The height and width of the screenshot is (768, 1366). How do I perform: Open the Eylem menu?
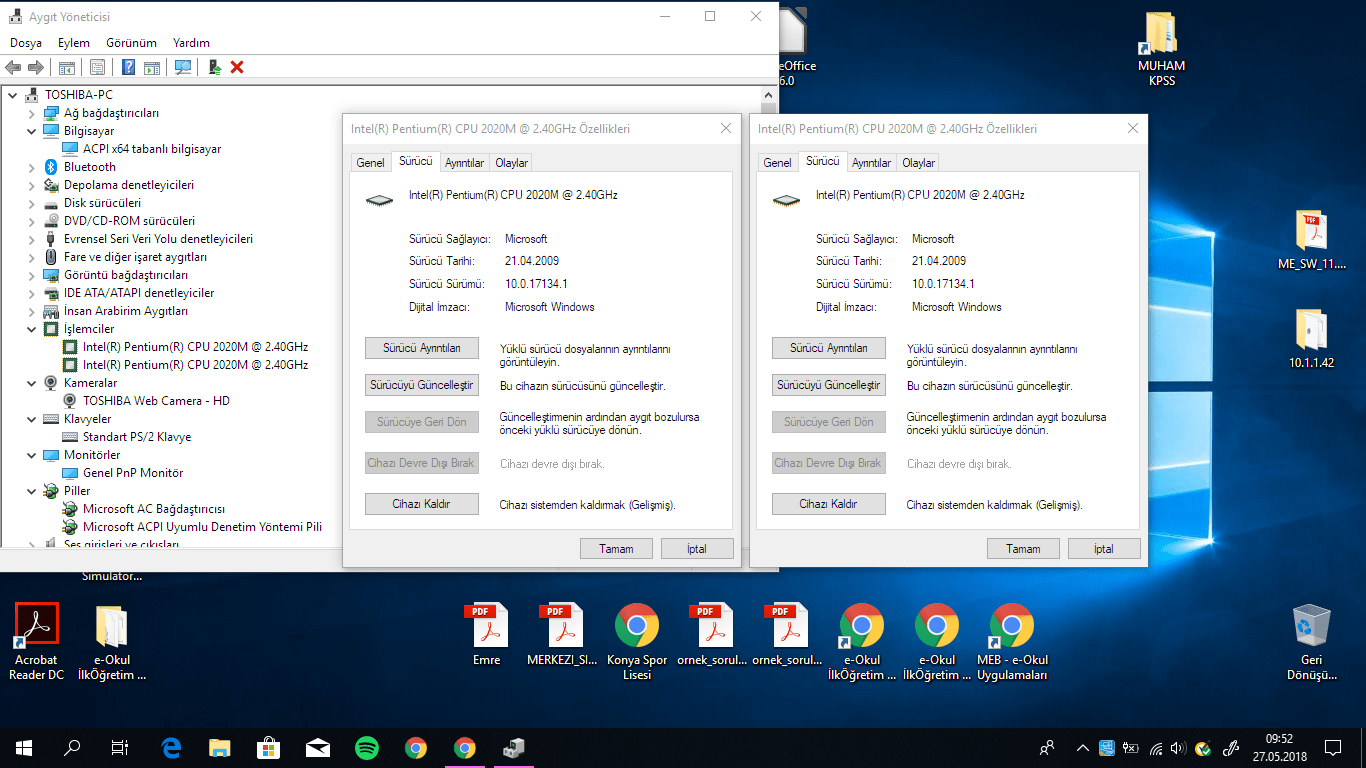[x=74, y=43]
